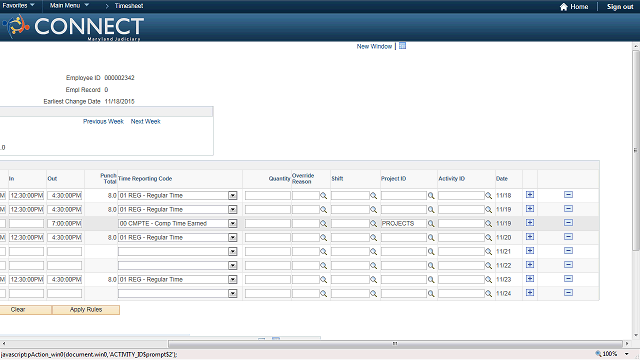The height and width of the screenshot is (360, 640).
Task: Go to Previous Week
Action: [x=103, y=121]
